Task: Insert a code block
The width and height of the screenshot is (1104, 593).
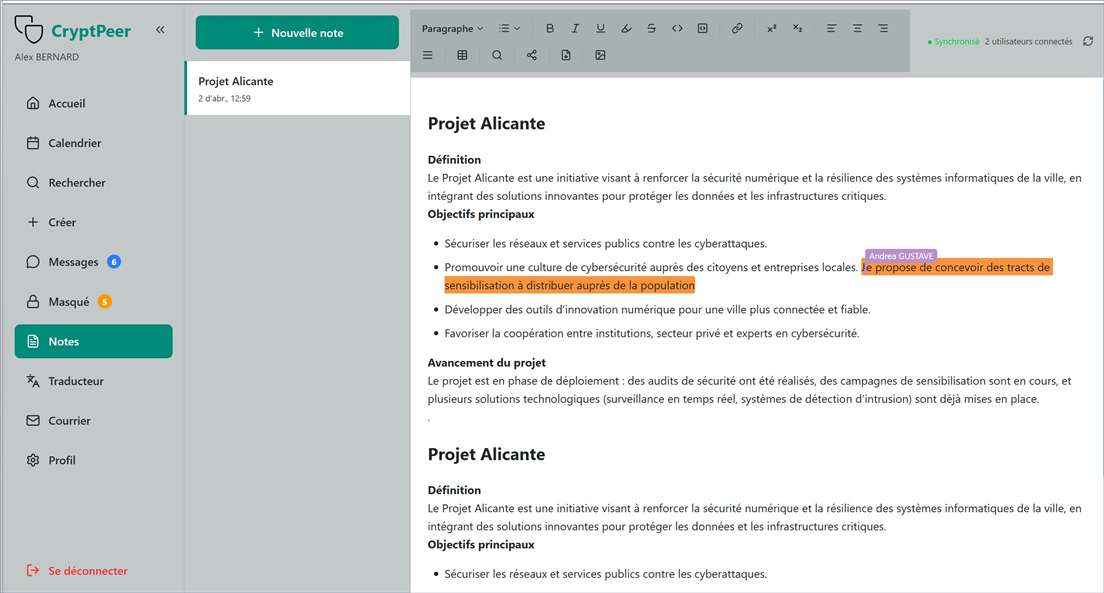Action: 702,28
